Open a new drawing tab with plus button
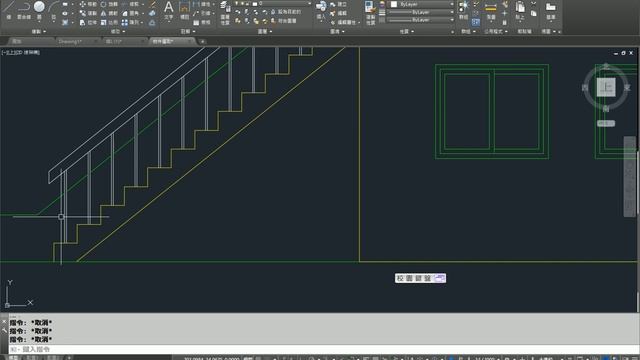The width and height of the screenshot is (640, 360). point(202,41)
